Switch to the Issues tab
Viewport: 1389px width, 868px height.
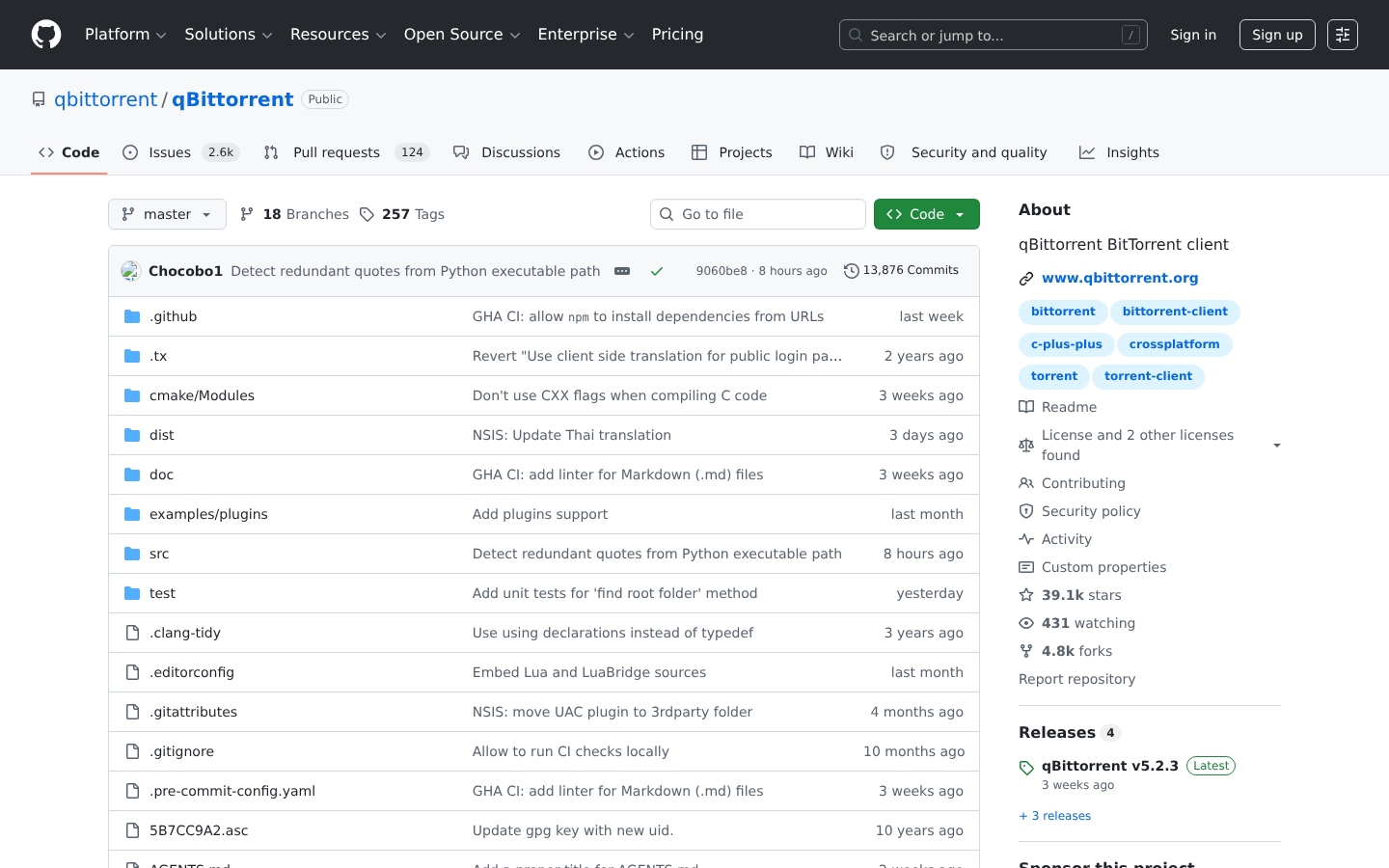tap(180, 152)
